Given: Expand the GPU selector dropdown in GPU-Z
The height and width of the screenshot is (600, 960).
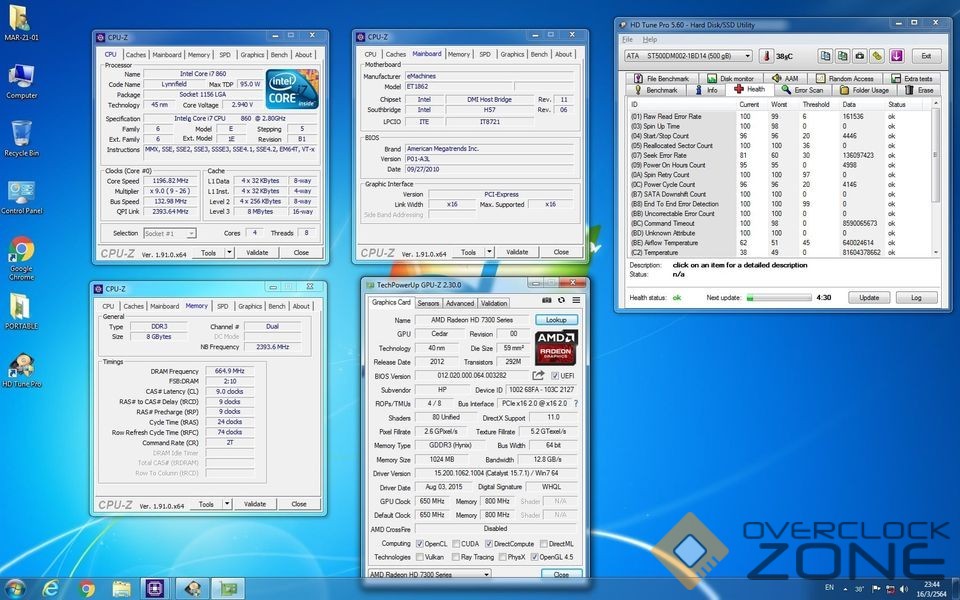Looking at the screenshot, I should (x=486, y=575).
